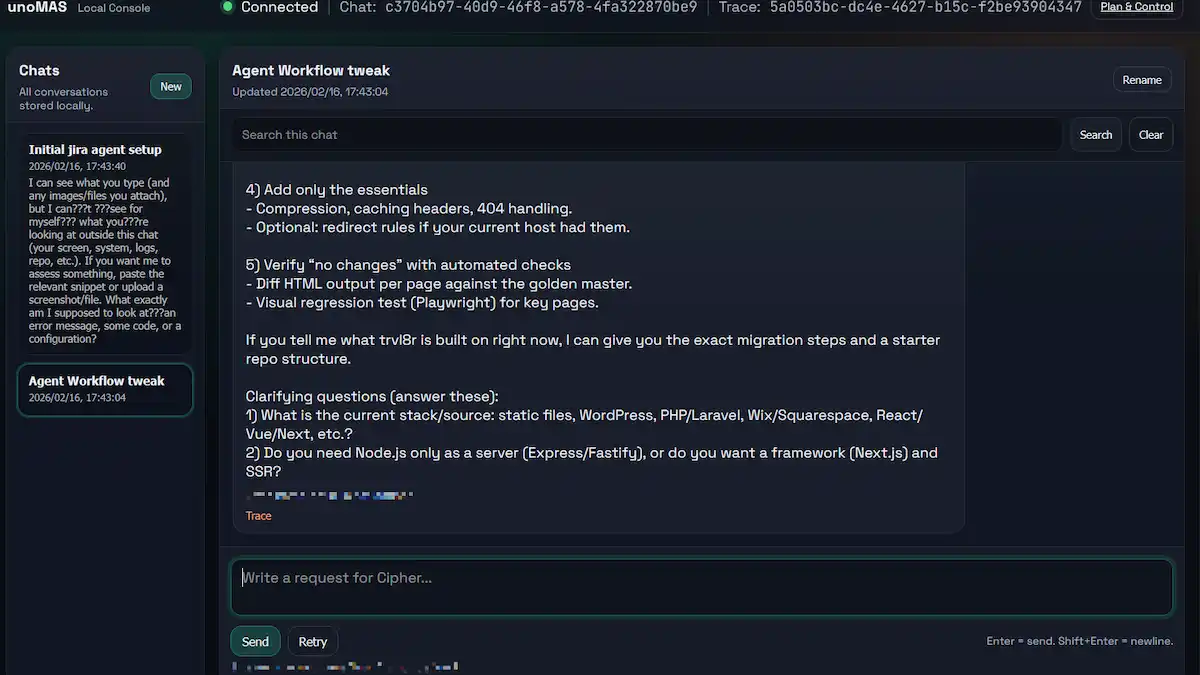Send the request
1200x675 pixels.
click(x=255, y=642)
